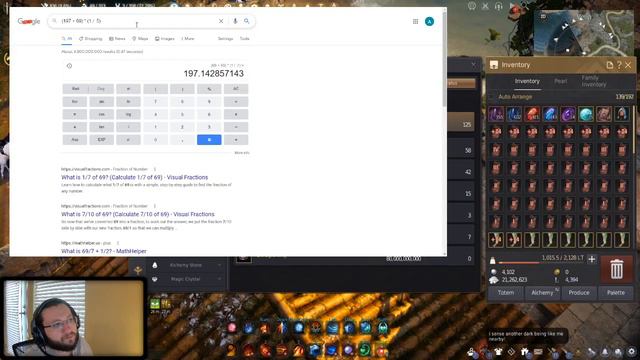Image resolution: width=640 pixels, height=360 pixels.
Task: Click the green buff icon above quickslots
Action: click(x=155, y=304)
